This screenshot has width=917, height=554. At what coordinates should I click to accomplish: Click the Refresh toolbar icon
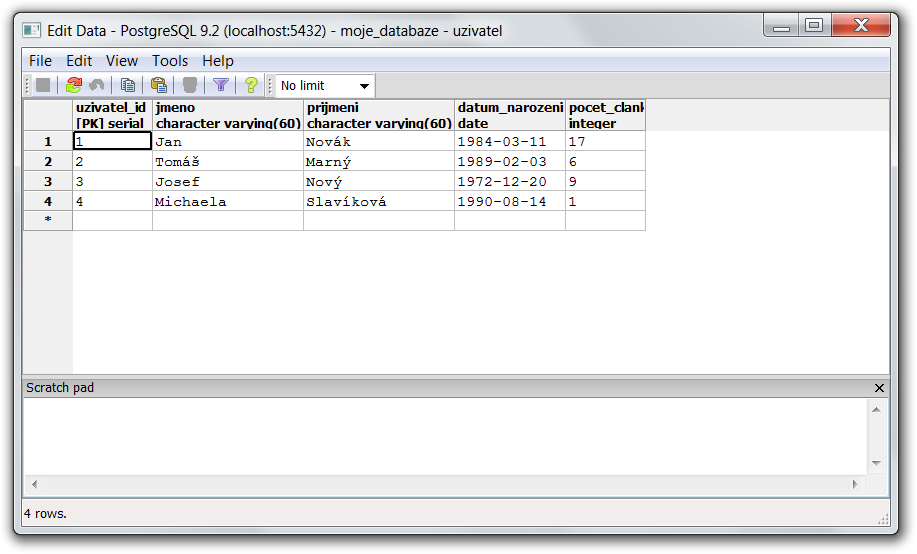(74, 85)
